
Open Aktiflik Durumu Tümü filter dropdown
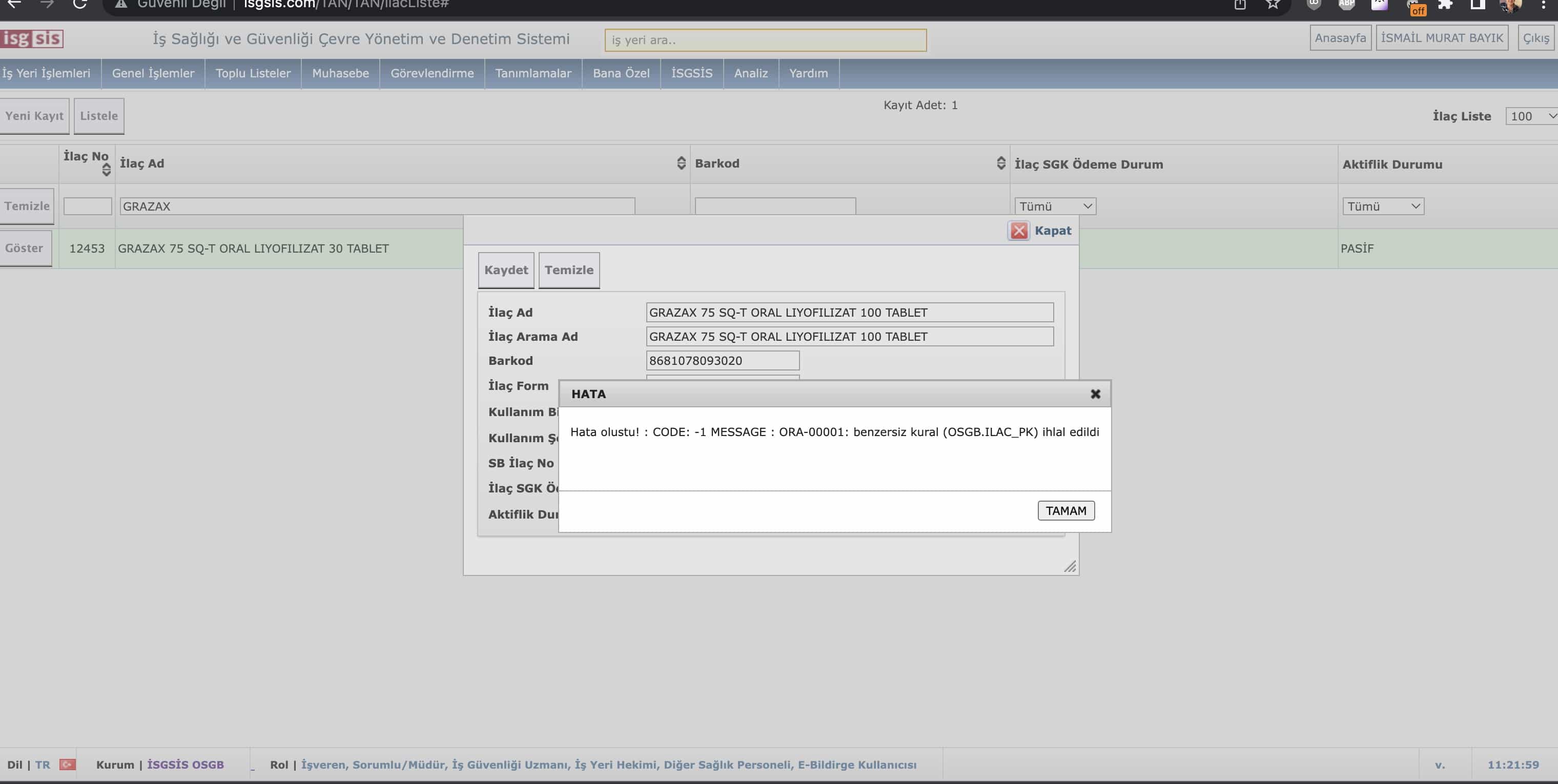coord(1383,207)
